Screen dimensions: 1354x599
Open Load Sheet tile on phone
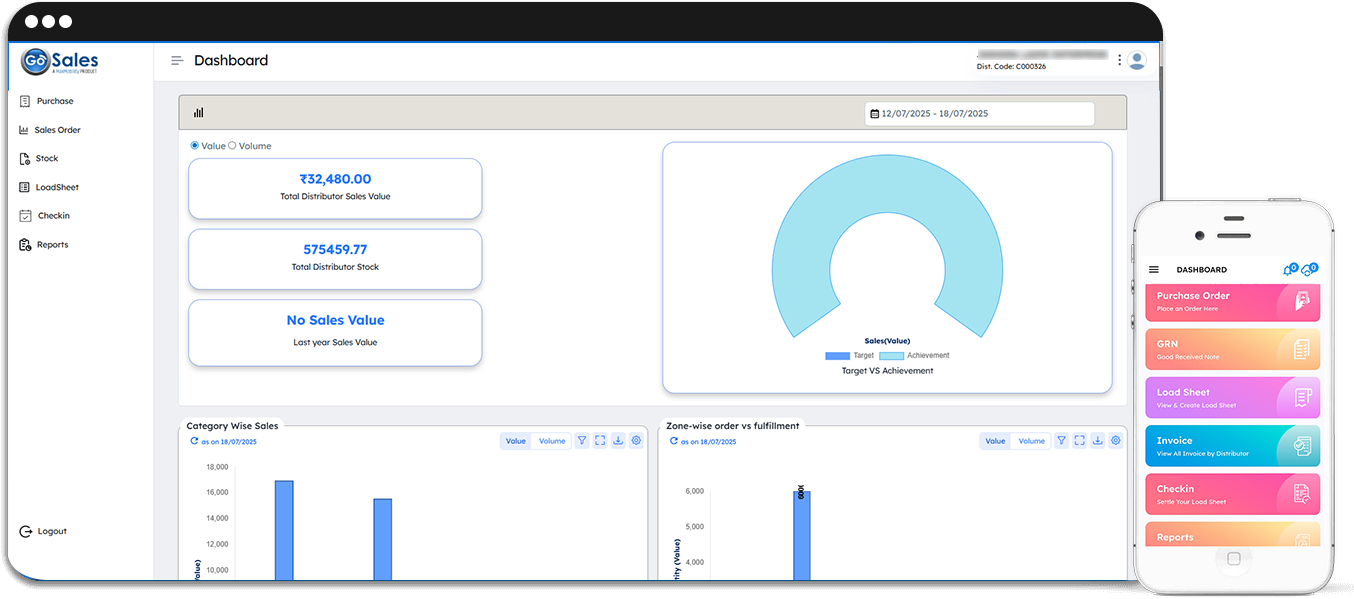[x=1232, y=398]
